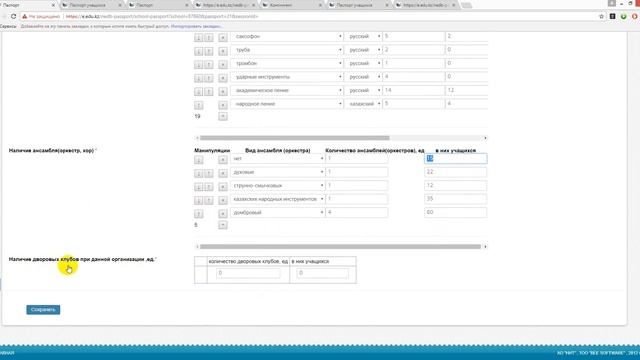Screen dimensions: 640x360
Task: Move the духовые ensemble row down
Action: point(199,173)
